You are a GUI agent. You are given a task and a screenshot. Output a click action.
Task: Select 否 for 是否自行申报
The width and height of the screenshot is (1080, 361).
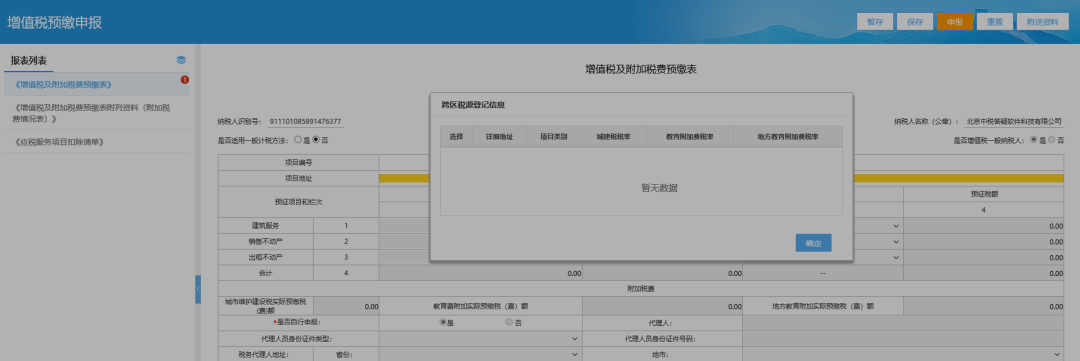click(x=509, y=322)
